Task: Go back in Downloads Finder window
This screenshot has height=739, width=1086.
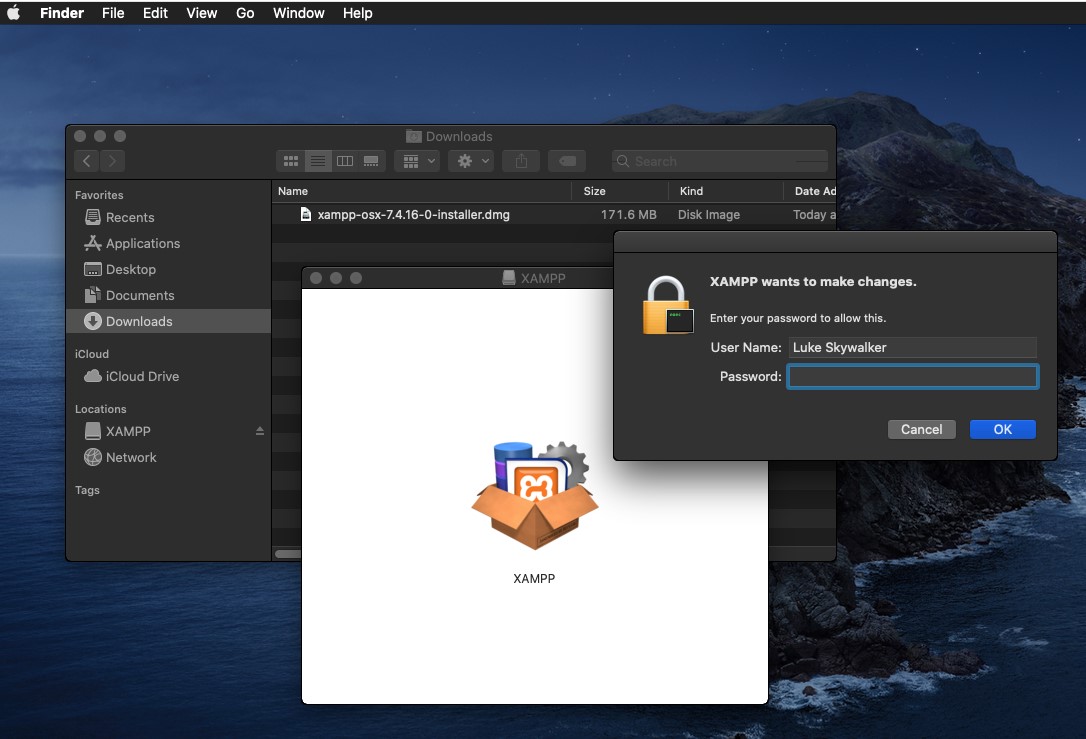Action: (87, 161)
